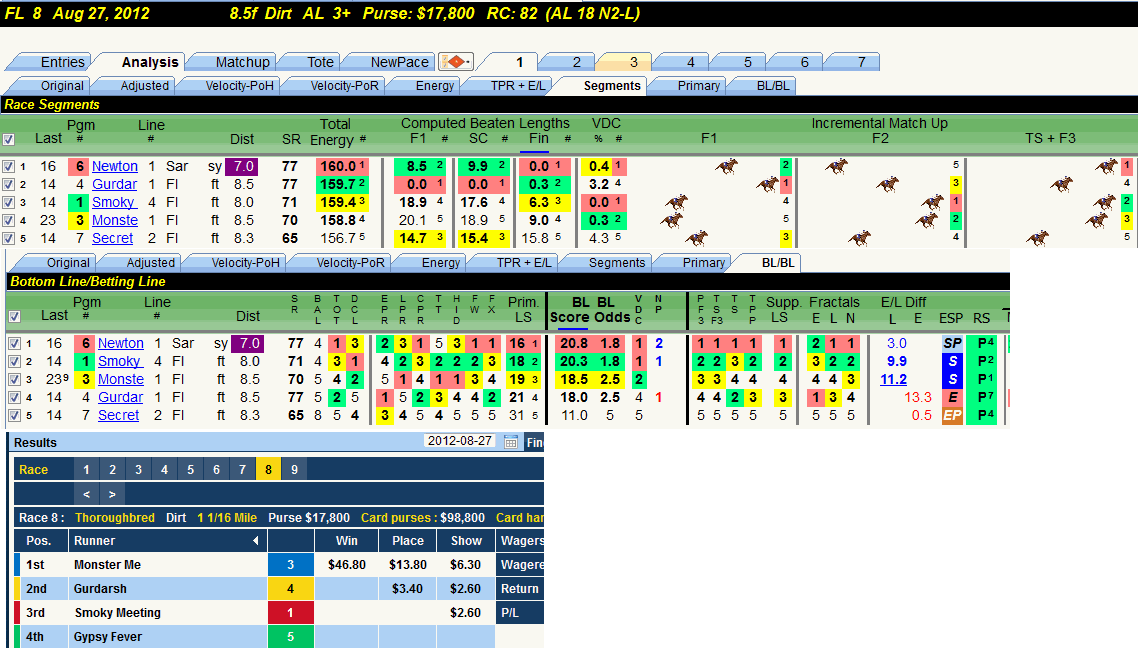This screenshot has height=671, width=1138.
Task: Click Gurdar's horse icon in the TS + F3 column
Action: click(1061, 184)
